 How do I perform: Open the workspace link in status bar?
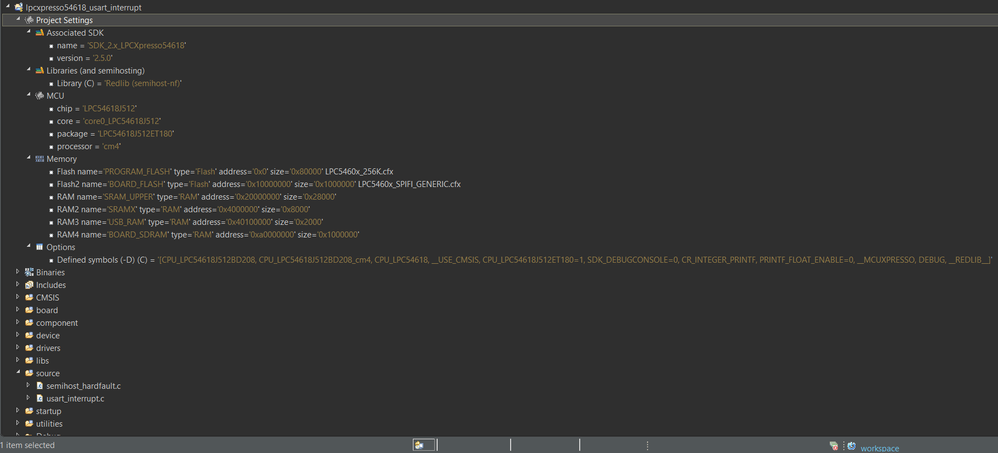click(x=880, y=448)
